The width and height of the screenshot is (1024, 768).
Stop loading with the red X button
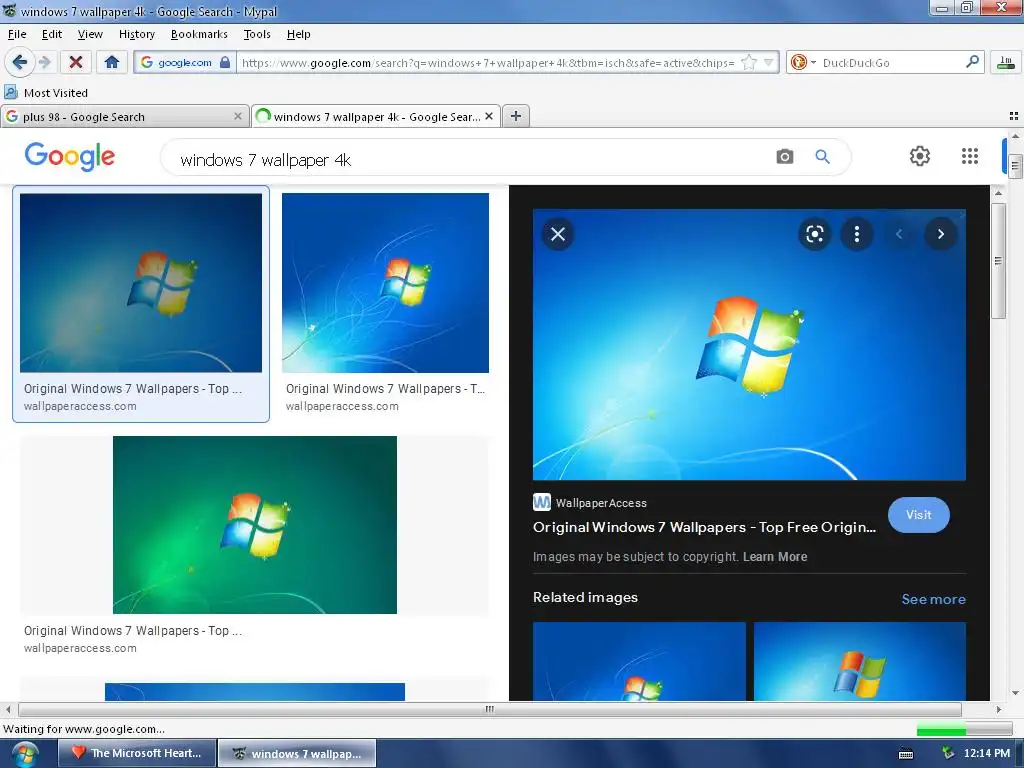tap(76, 63)
